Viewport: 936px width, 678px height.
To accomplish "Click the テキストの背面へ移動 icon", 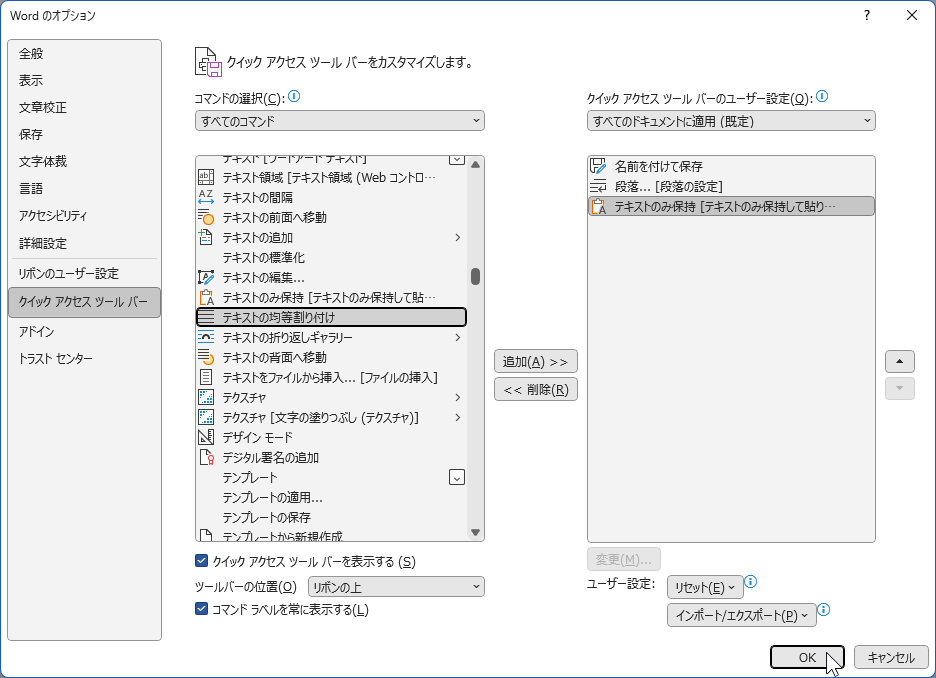I will (x=206, y=358).
